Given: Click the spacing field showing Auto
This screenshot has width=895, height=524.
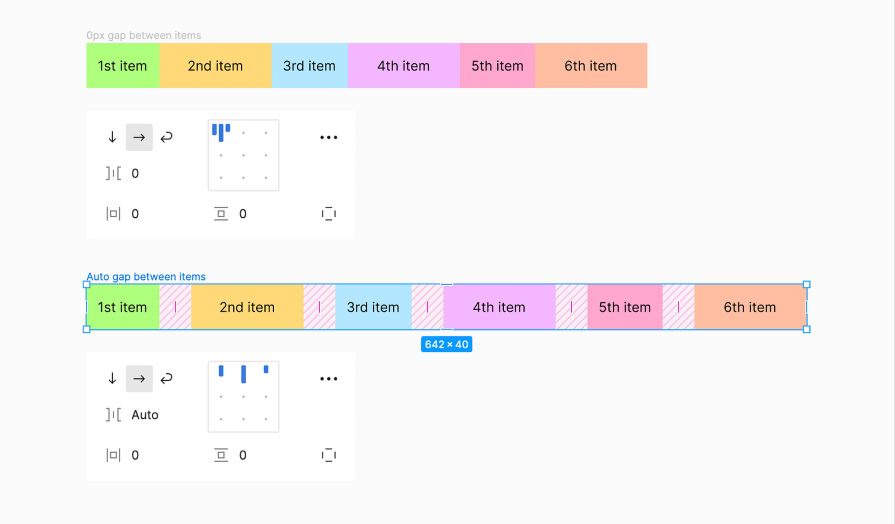Looking at the screenshot, I should pyautogui.click(x=145, y=415).
